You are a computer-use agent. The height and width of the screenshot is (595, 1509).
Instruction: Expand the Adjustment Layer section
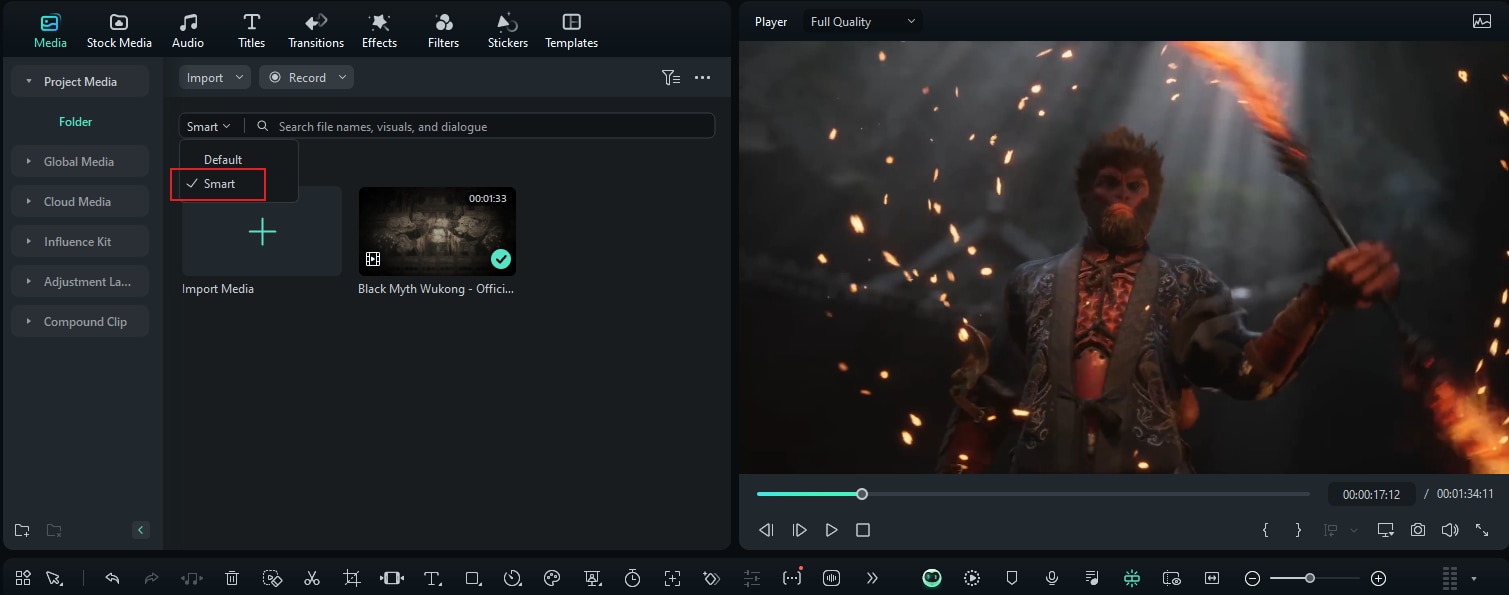pos(80,281)
